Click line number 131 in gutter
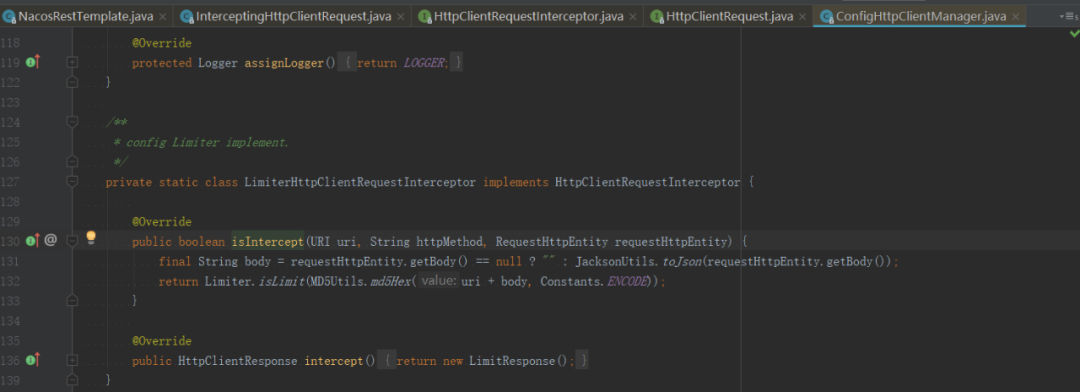This screenshot has height=392, width=1080. click(10, 261)
